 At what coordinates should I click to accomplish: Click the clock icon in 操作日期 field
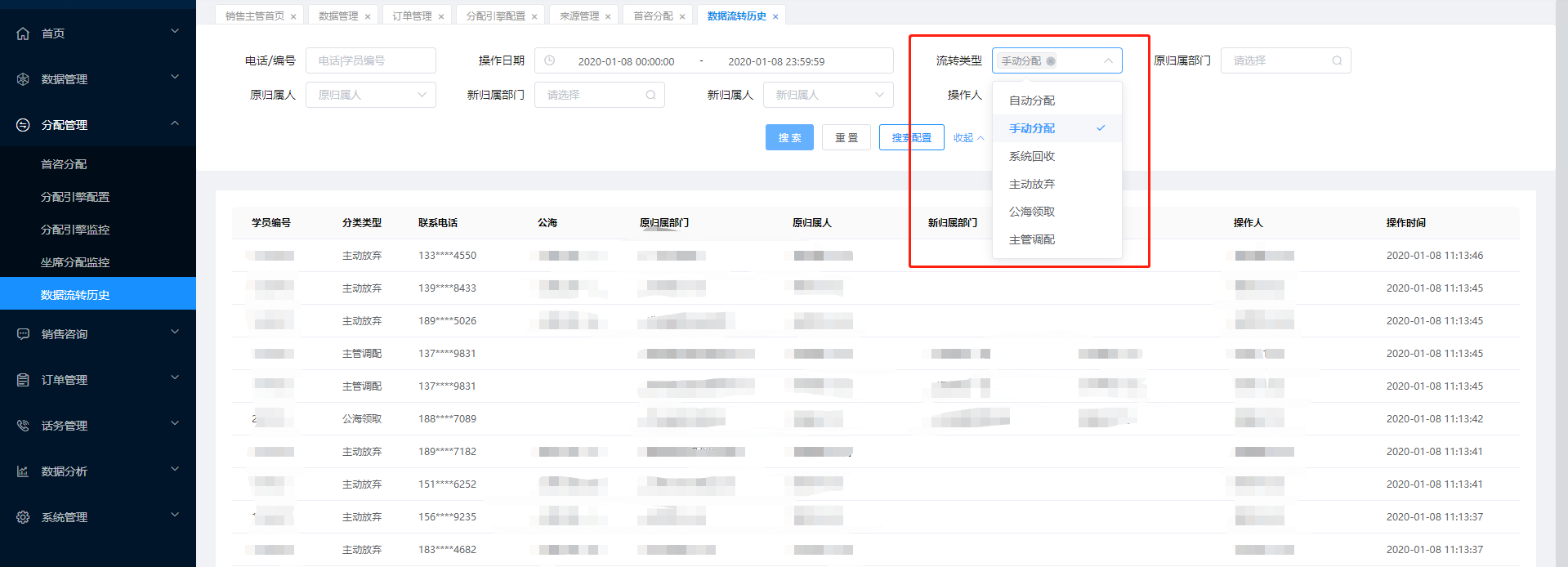550,60
